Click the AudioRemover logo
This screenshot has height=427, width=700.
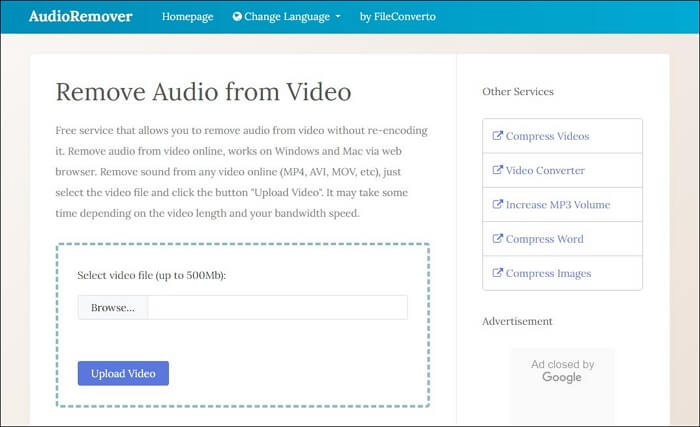pos(80,17)
